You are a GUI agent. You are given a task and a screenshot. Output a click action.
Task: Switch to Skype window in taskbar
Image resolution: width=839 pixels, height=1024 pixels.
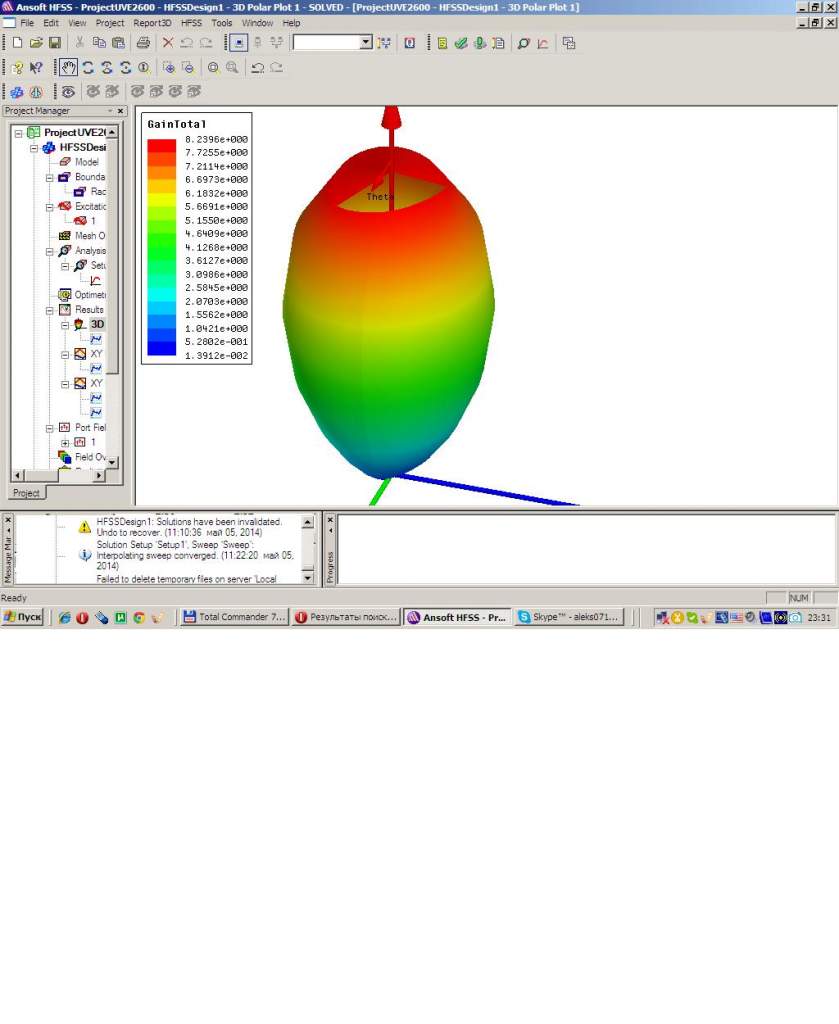click(569, 616)
